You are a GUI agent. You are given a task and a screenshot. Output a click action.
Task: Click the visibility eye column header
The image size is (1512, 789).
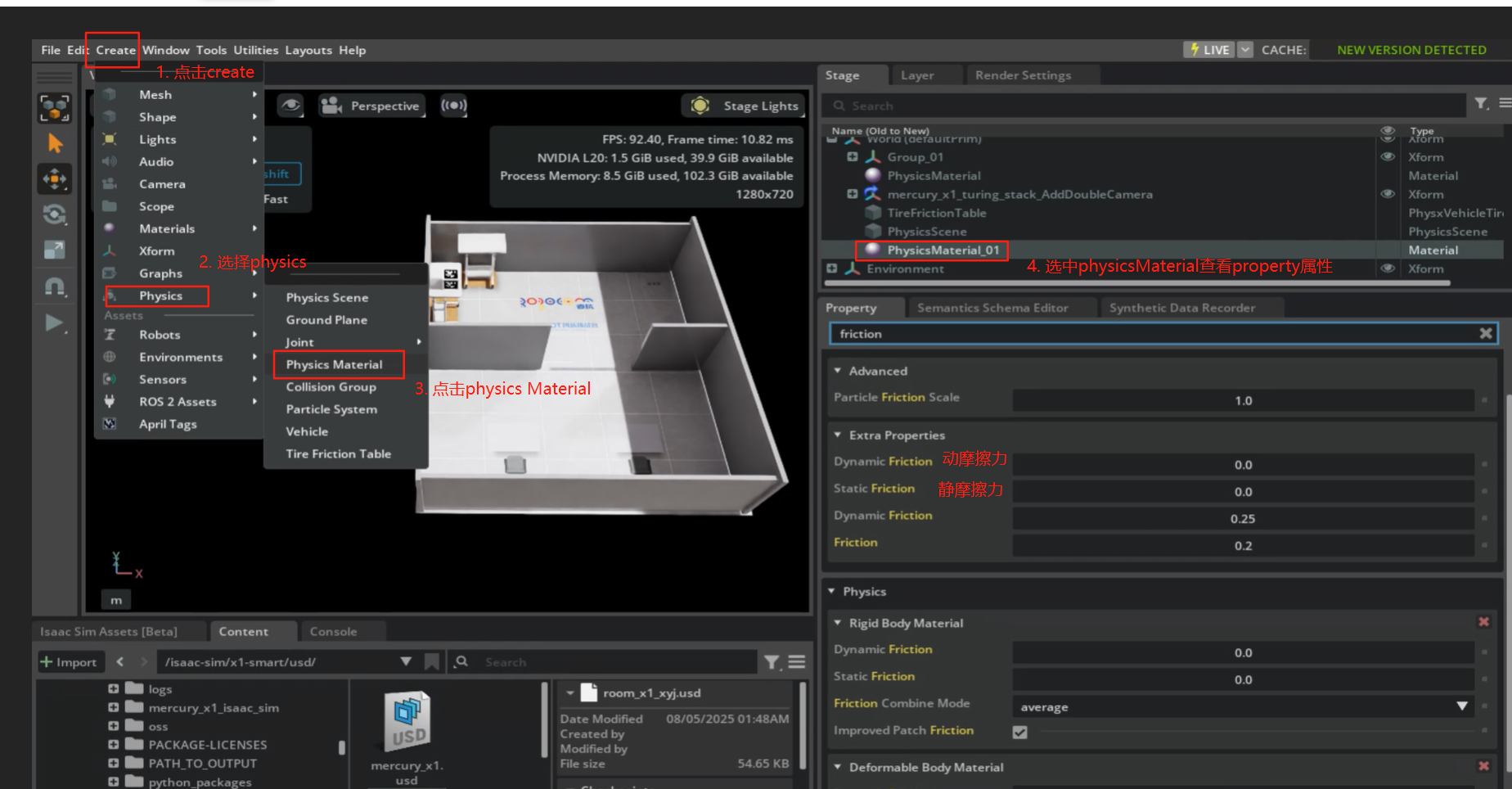tap(1388, 130)
